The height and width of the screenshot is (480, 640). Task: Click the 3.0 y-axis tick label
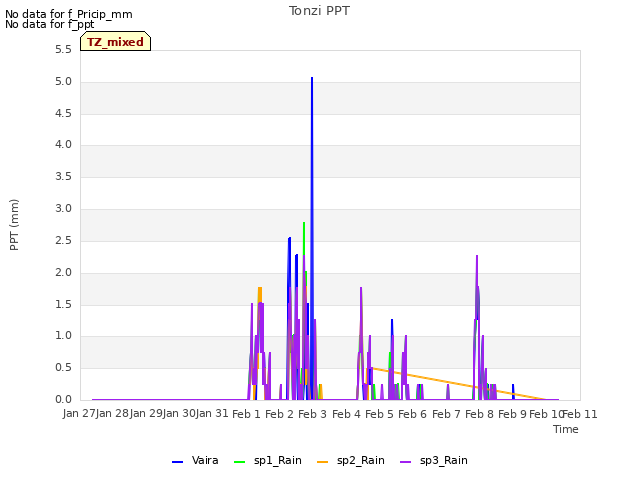coord(63,209)
